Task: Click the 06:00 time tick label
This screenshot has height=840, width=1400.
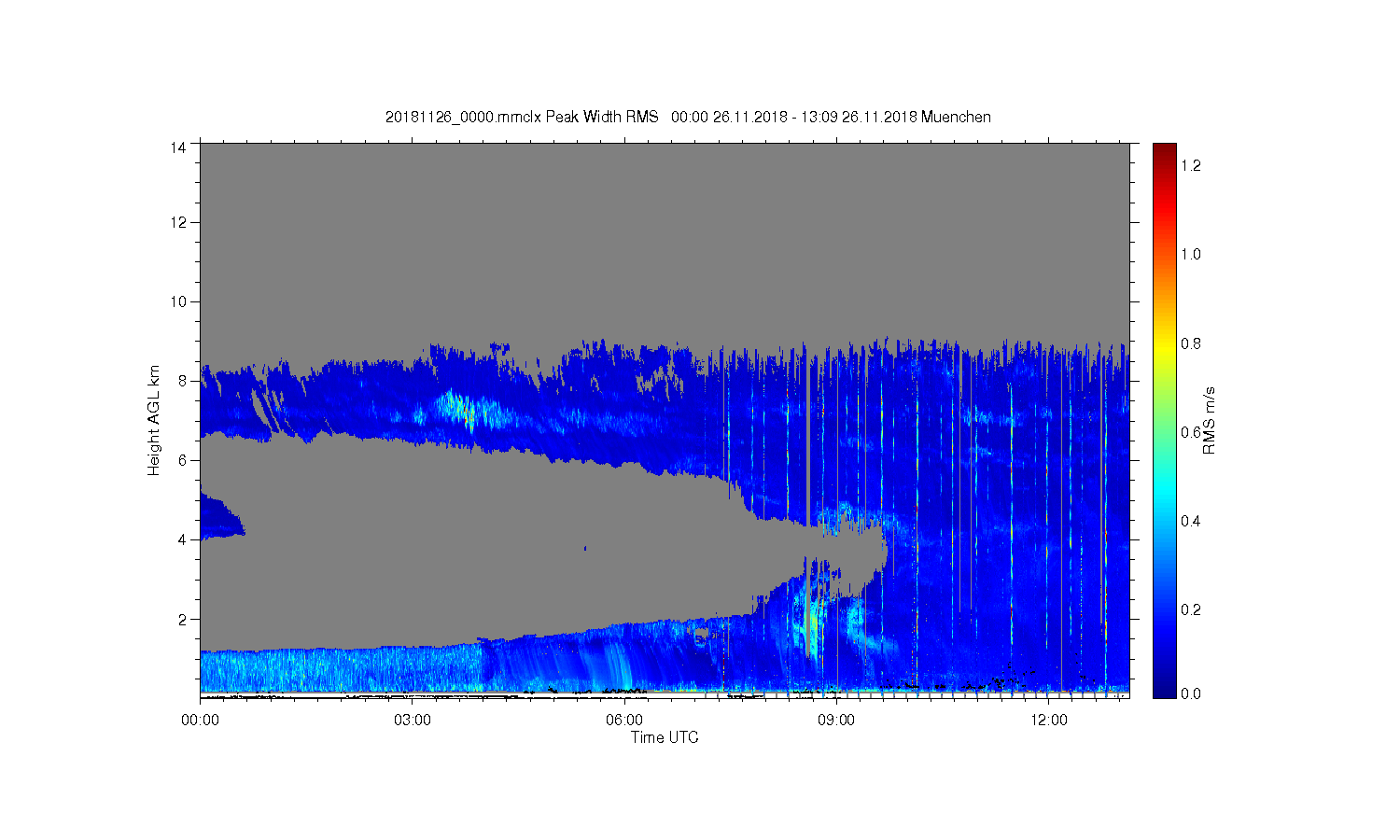Action: (623, 720)
